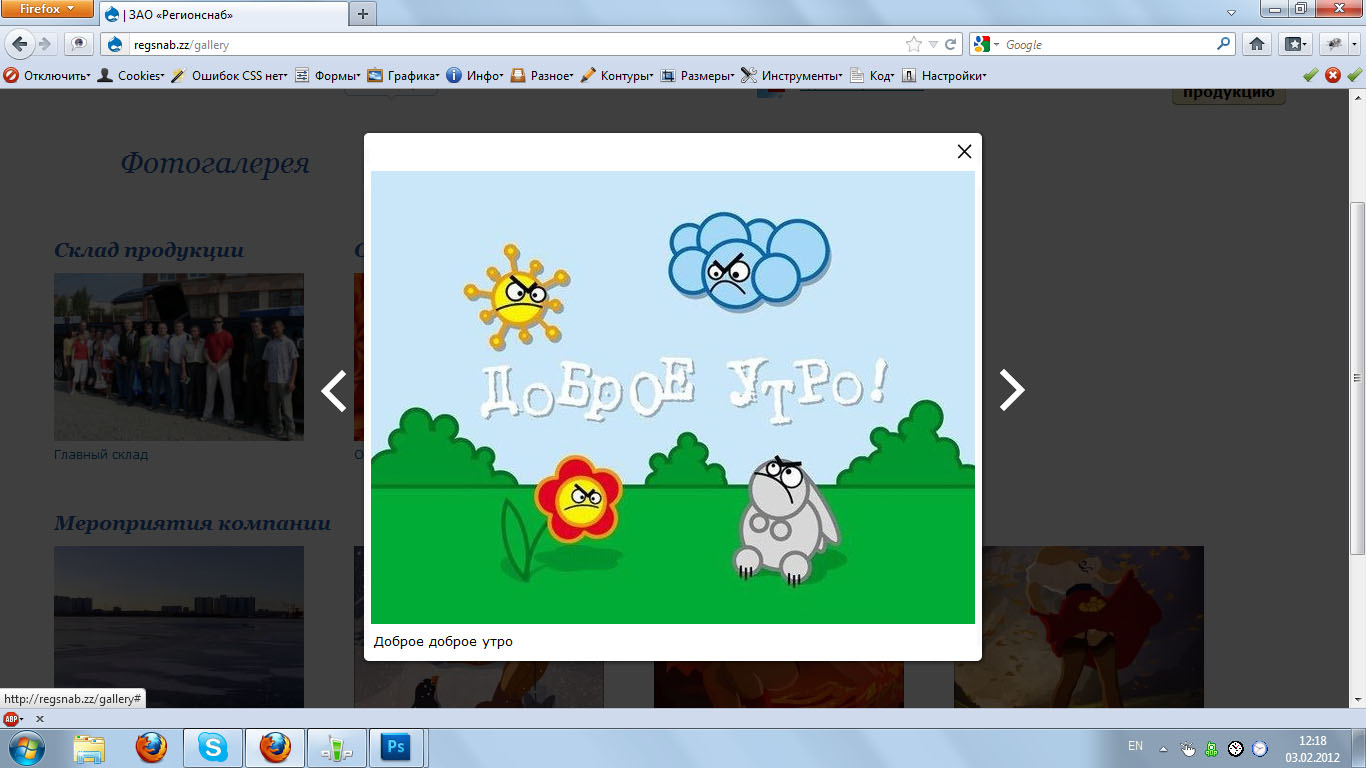Image resolution: width=1366 pixels, height=768 pixels.
Task: Open the taskbar clock and date
Action: click(x=1312, y=748)
